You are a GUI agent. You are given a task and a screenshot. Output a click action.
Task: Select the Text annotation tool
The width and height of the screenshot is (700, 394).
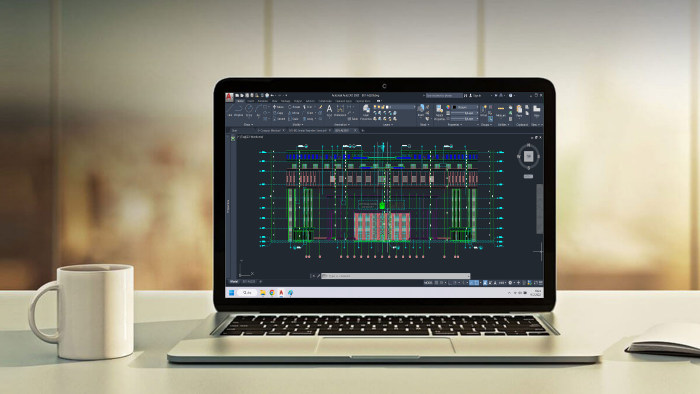click(x=329, y=111)
